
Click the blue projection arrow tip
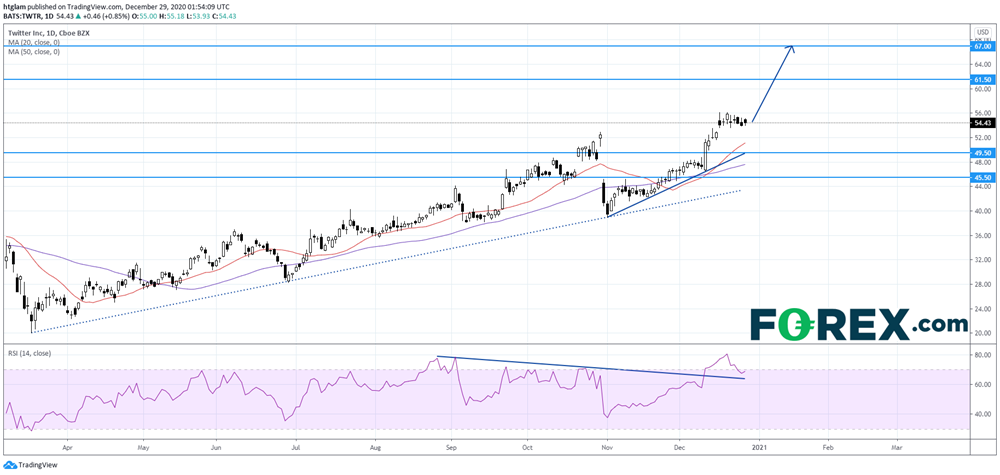793,48
